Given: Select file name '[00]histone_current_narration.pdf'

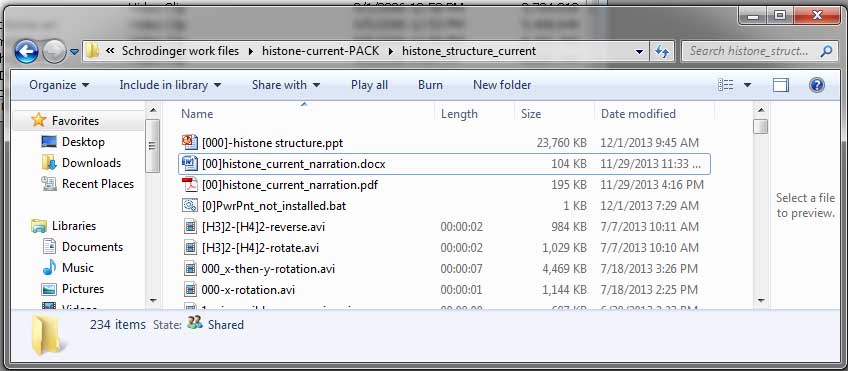Looking at the screenshot, I should [x=289, y=185].
